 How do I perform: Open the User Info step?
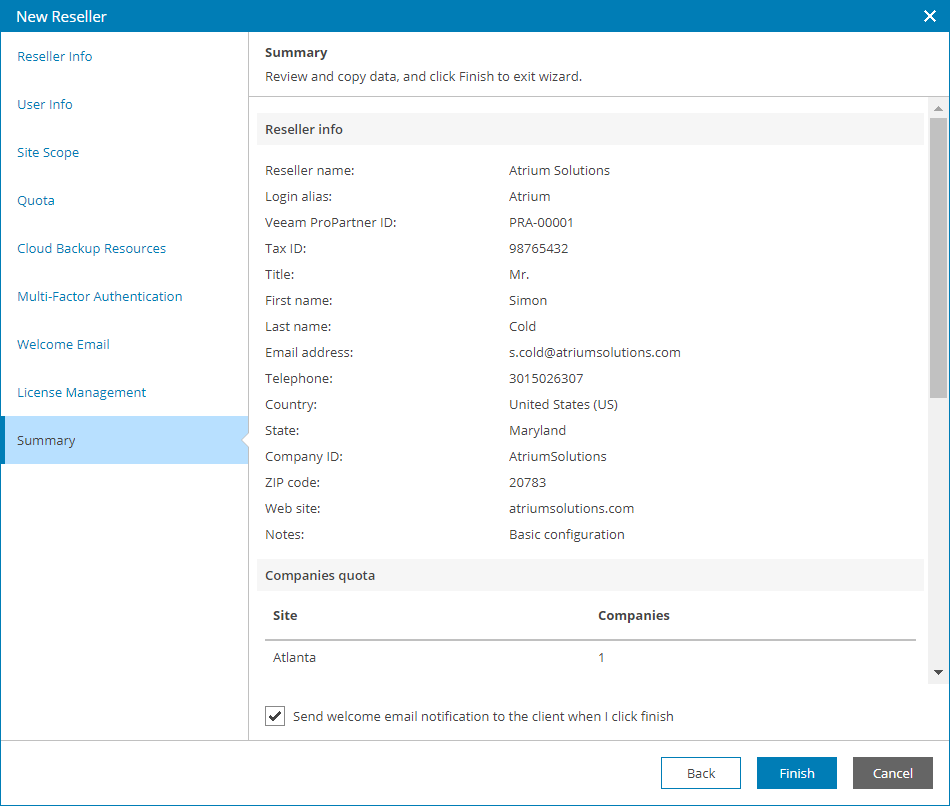pyautogui.click(x=45, y=104)
